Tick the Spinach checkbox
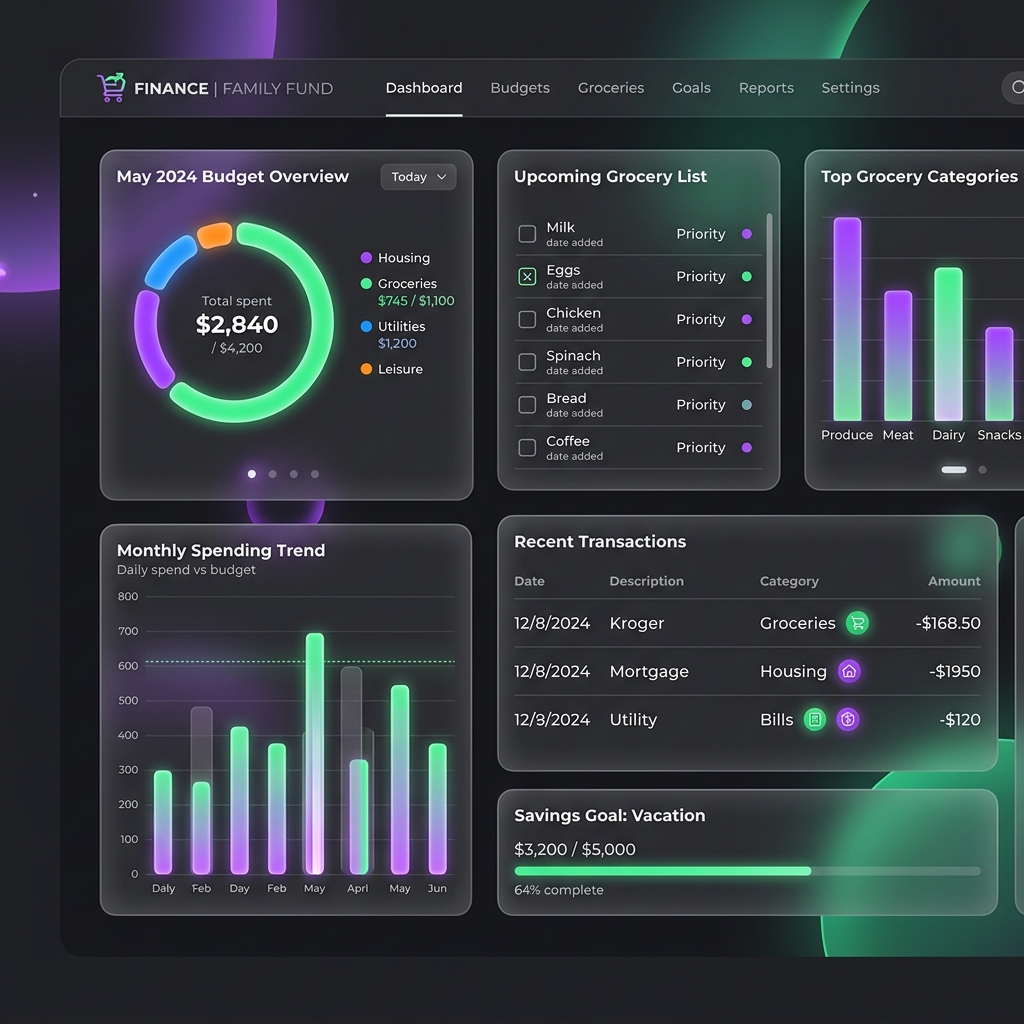Viewport: 1024px width, 1024px height. coord(527,362)
